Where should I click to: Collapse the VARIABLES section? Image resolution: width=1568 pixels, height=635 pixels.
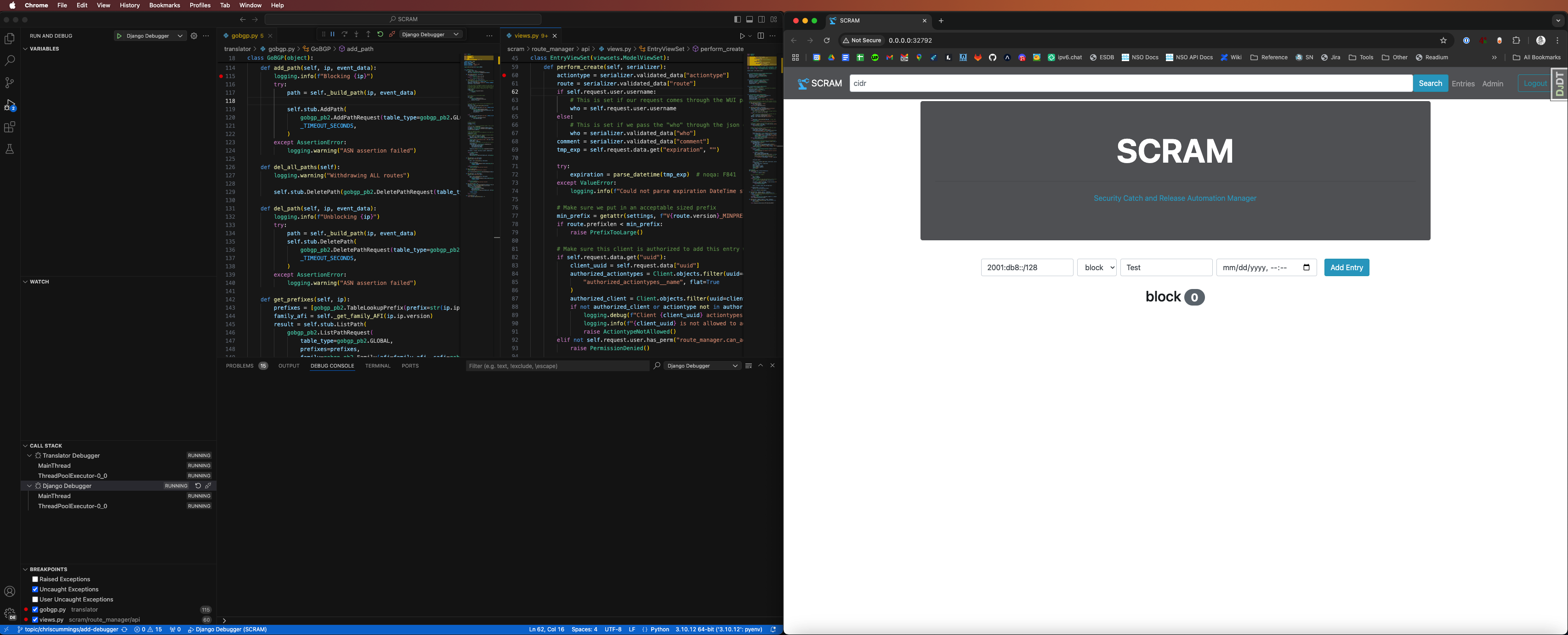click(25, 49)
